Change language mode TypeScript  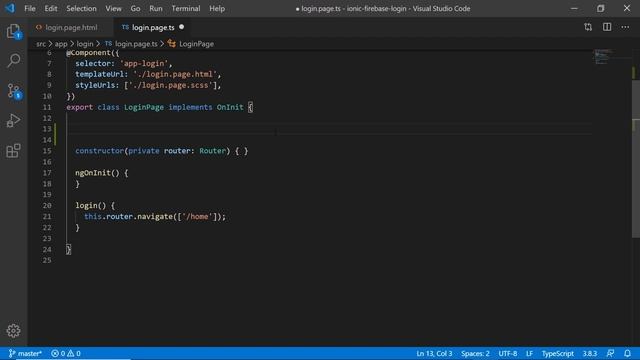[x=558, y=353]
